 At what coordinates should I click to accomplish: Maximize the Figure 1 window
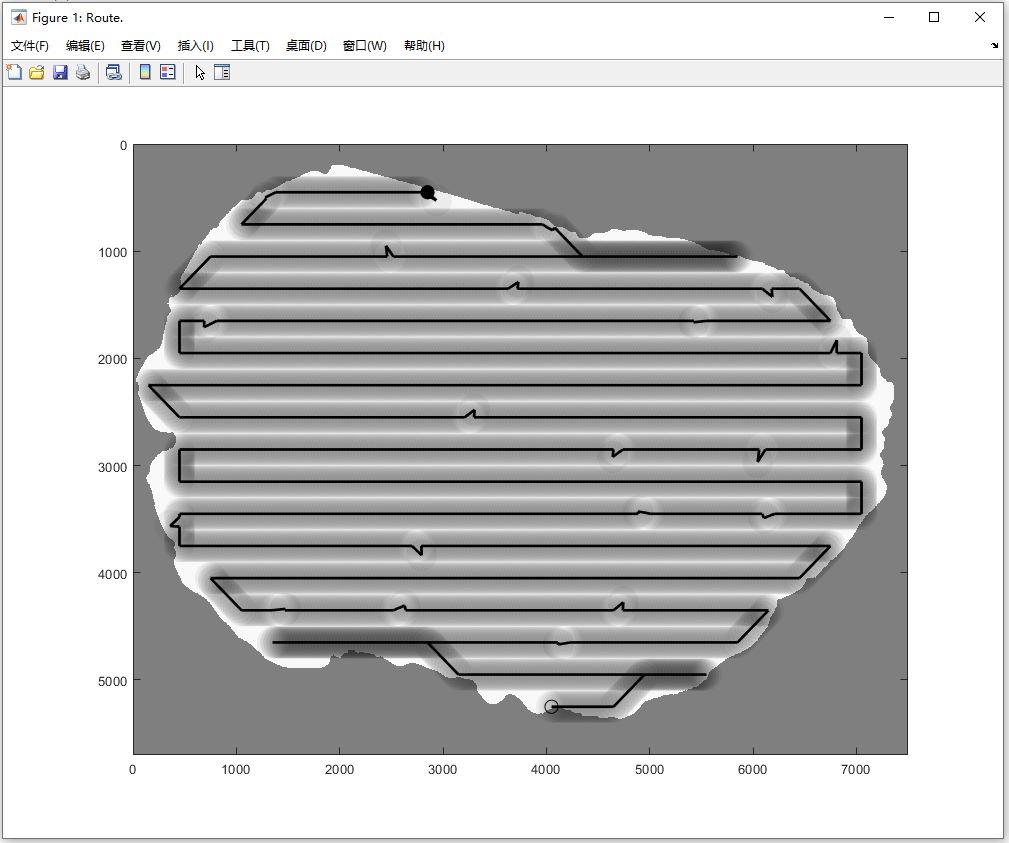click(x=934, y=17)
